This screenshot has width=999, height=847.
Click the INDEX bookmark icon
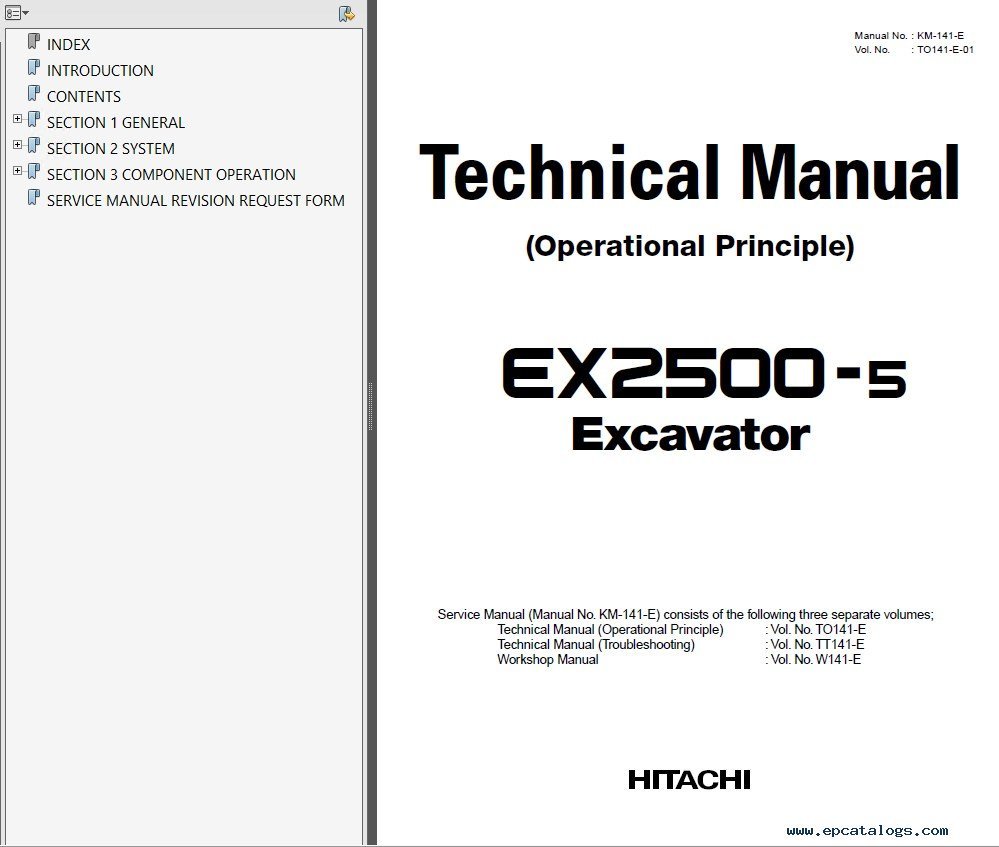(x=34, y=42)
